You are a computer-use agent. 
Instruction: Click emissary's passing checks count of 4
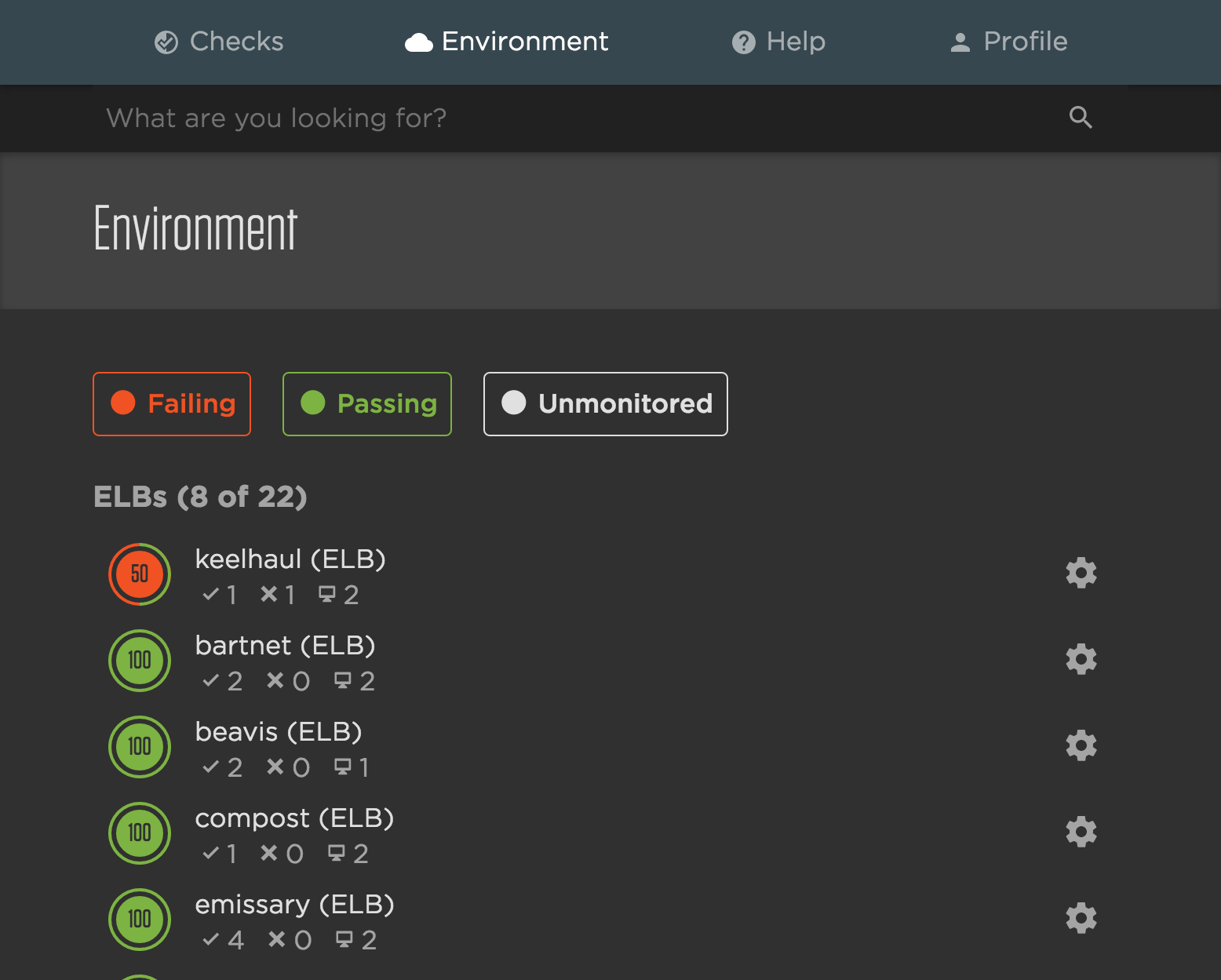pyautogui.click(x=224, y=940)
